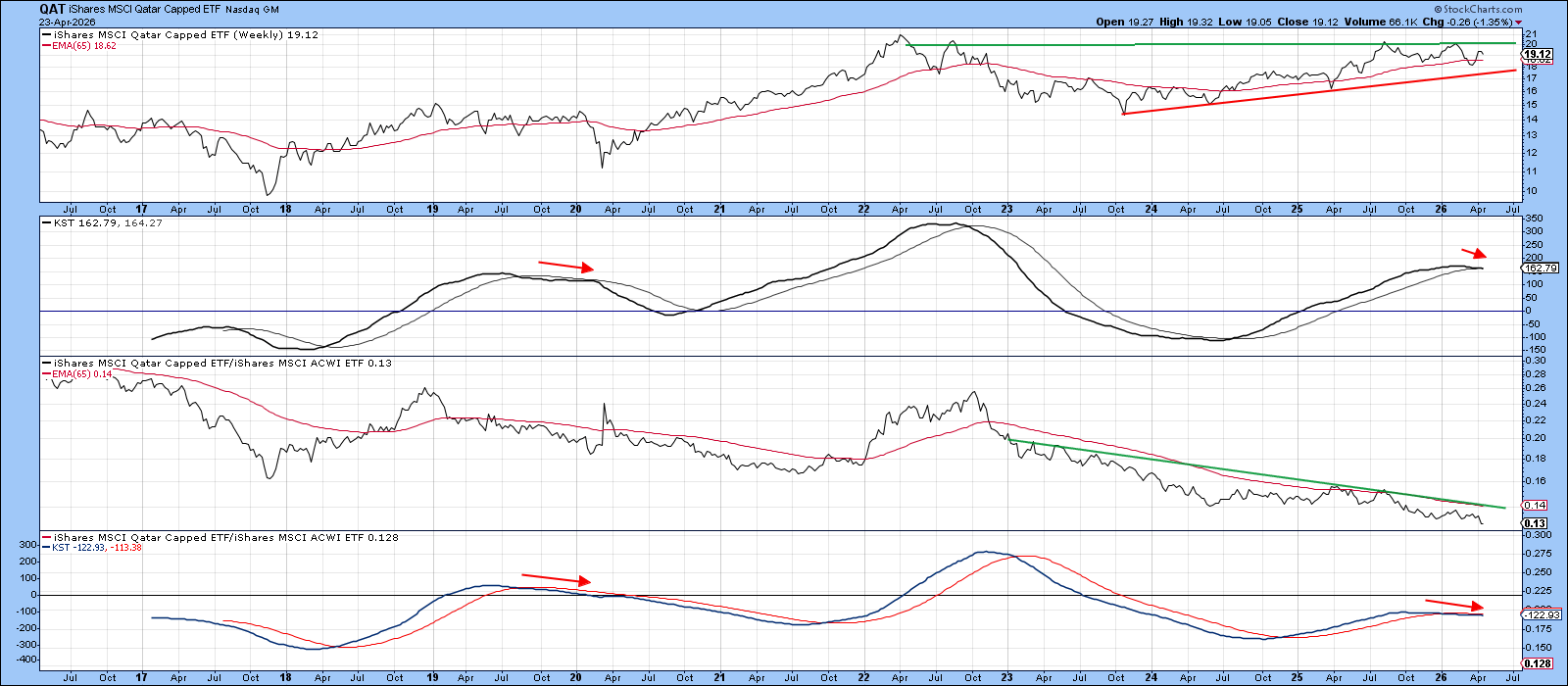Click the red line swatch beside EMA(65) 0.14

[46, 373]
